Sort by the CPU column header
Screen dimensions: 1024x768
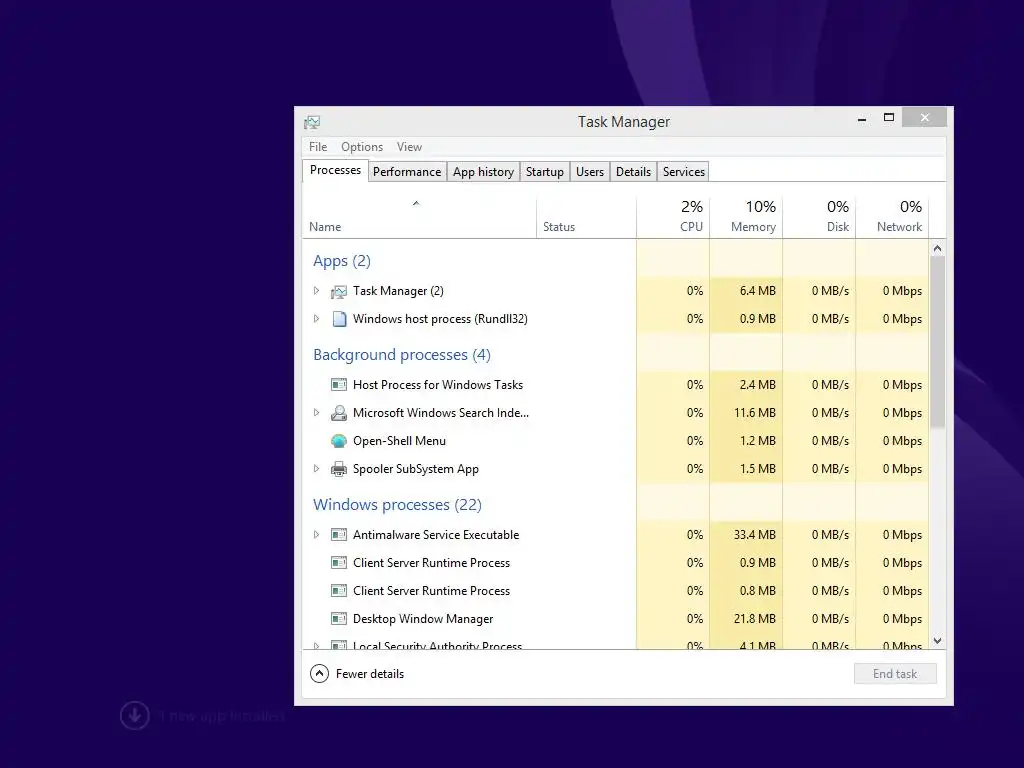pyautogui.click(x=673, y=217)
